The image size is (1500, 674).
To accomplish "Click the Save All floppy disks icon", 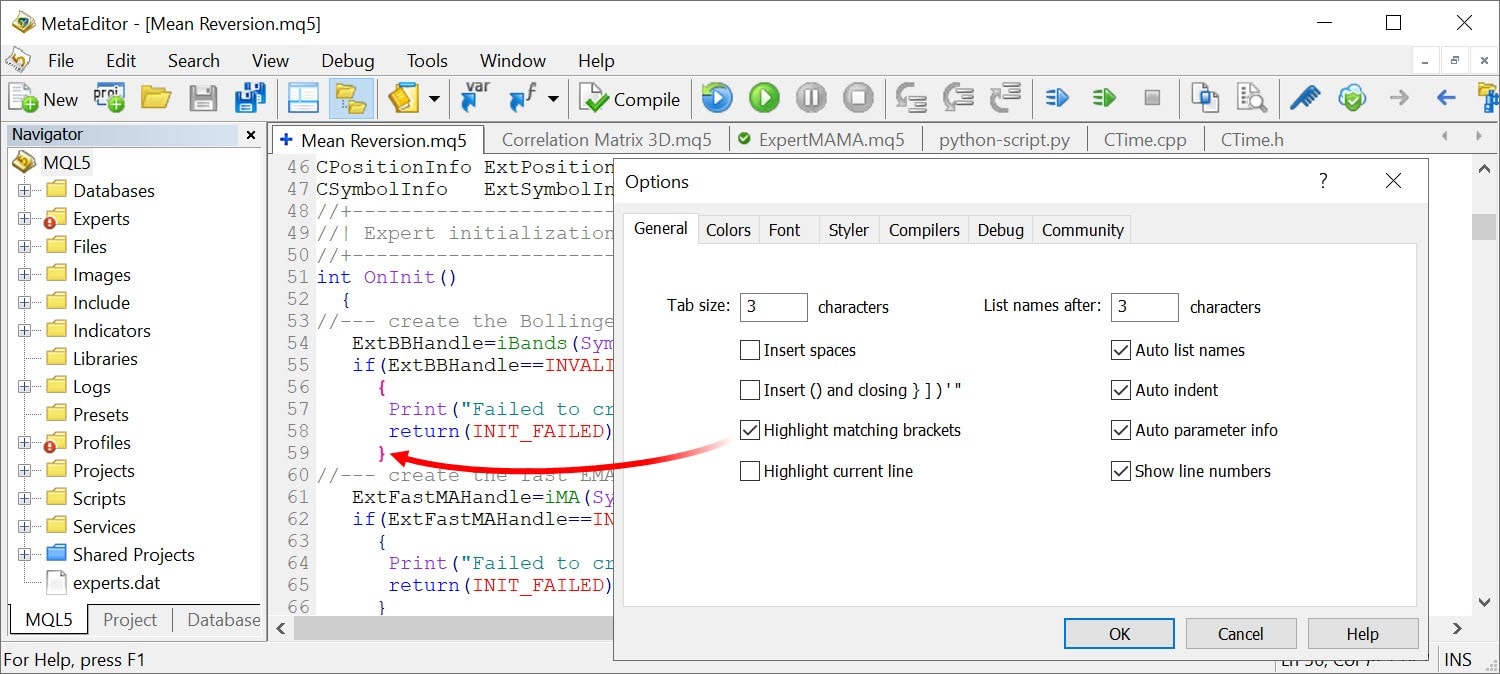I will (250, 98).
